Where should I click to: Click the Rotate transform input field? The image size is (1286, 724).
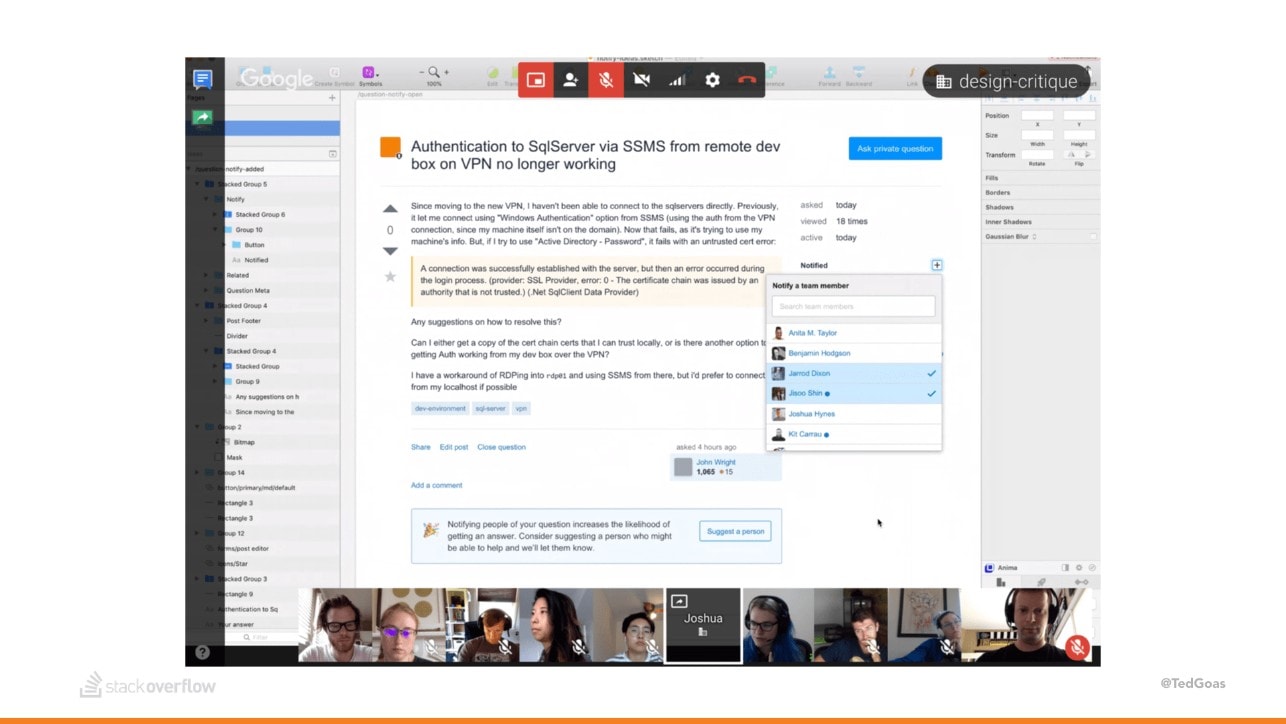click(x=1037, y=155)
